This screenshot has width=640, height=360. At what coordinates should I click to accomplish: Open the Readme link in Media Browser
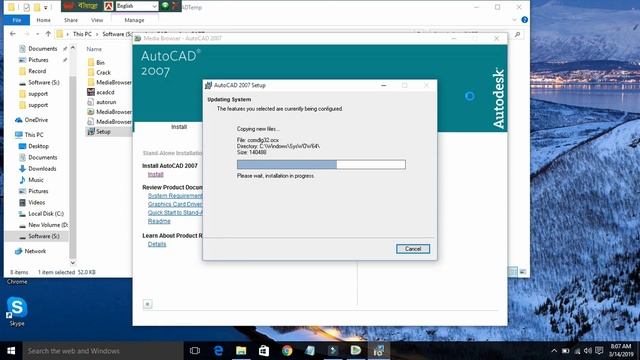tap(159, 221)
